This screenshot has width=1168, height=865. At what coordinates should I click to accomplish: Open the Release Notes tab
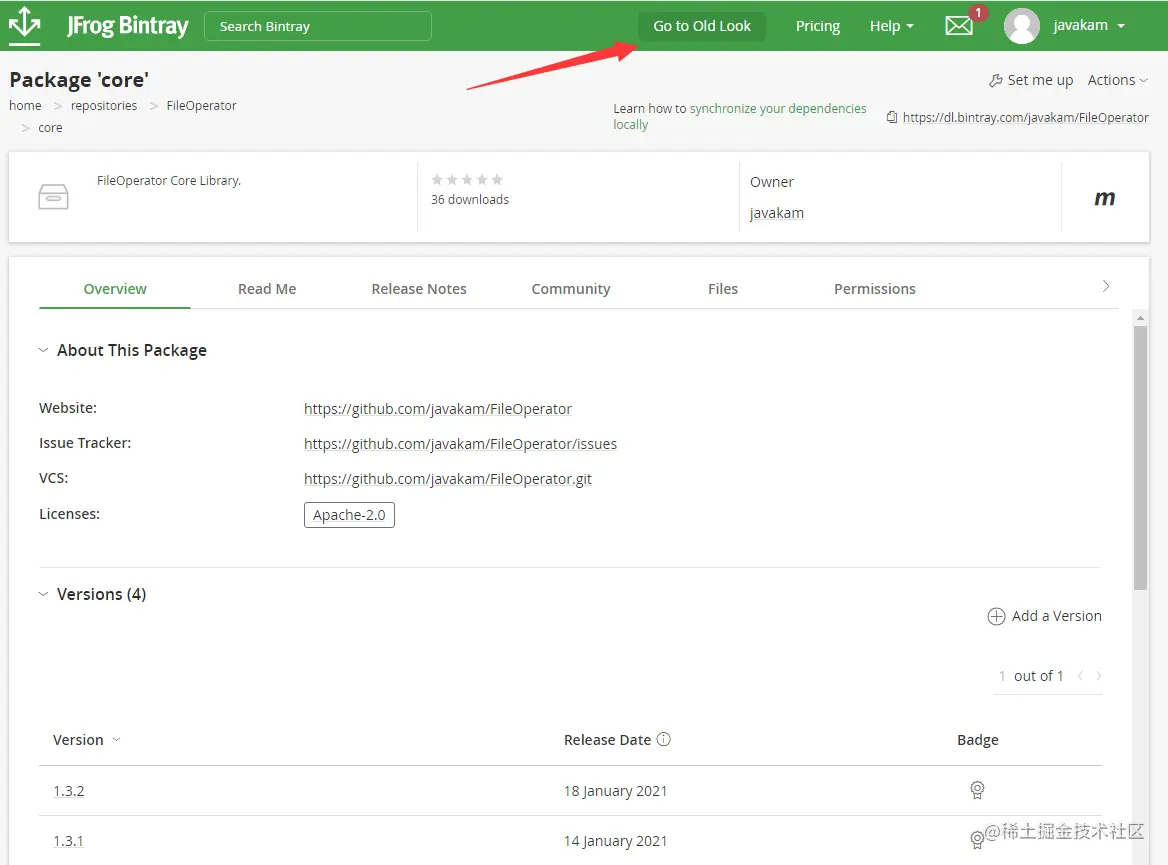coord(419,288)
